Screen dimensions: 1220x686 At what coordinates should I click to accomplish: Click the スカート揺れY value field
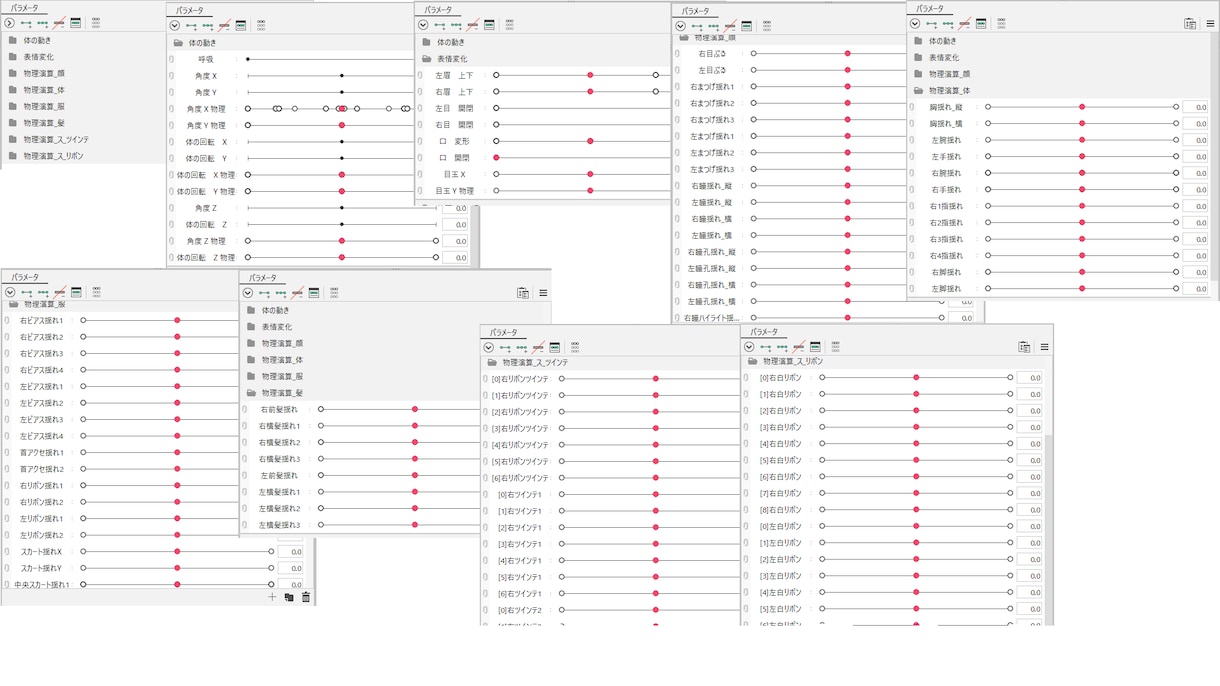pos(290,568)
